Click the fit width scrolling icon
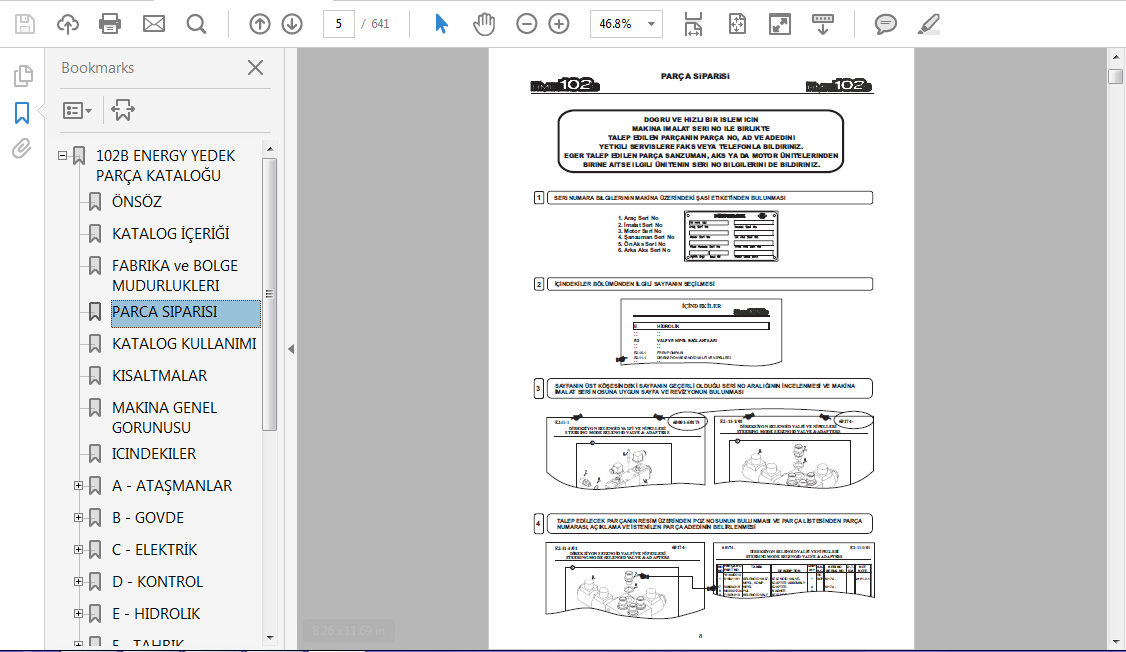Screen dimensions: 1126x652 pos(693,24)
